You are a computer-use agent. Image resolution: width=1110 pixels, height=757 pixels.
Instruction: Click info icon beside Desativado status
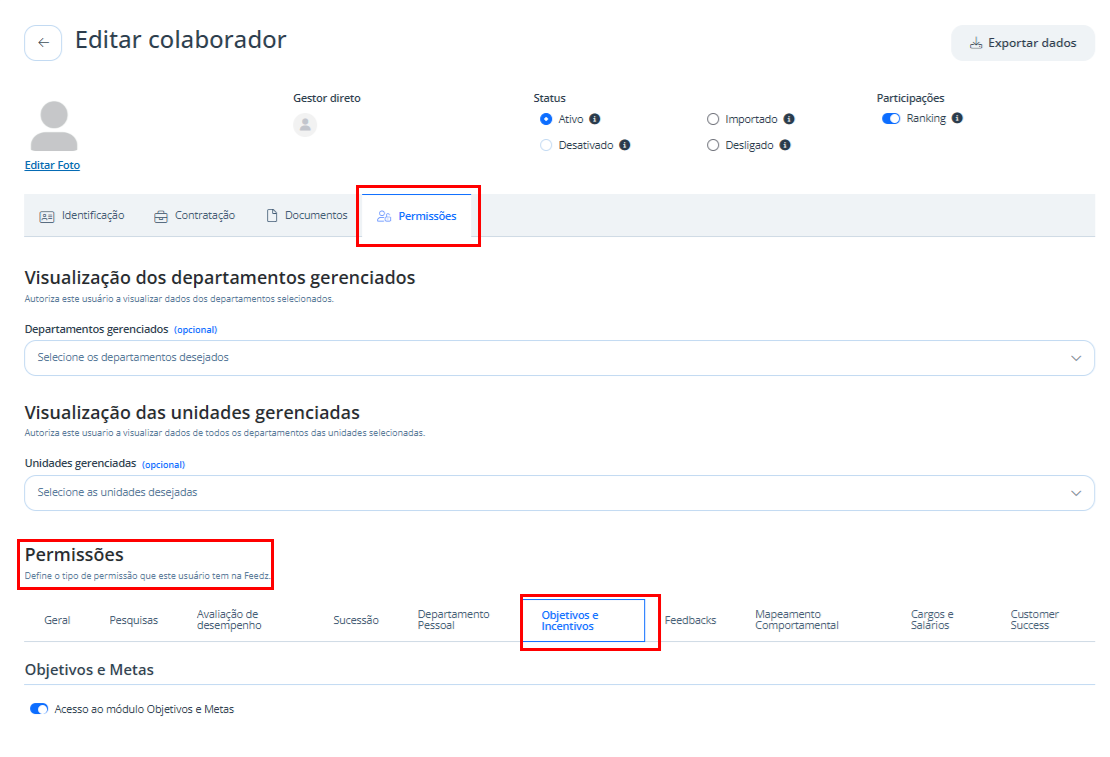point(624,145)
